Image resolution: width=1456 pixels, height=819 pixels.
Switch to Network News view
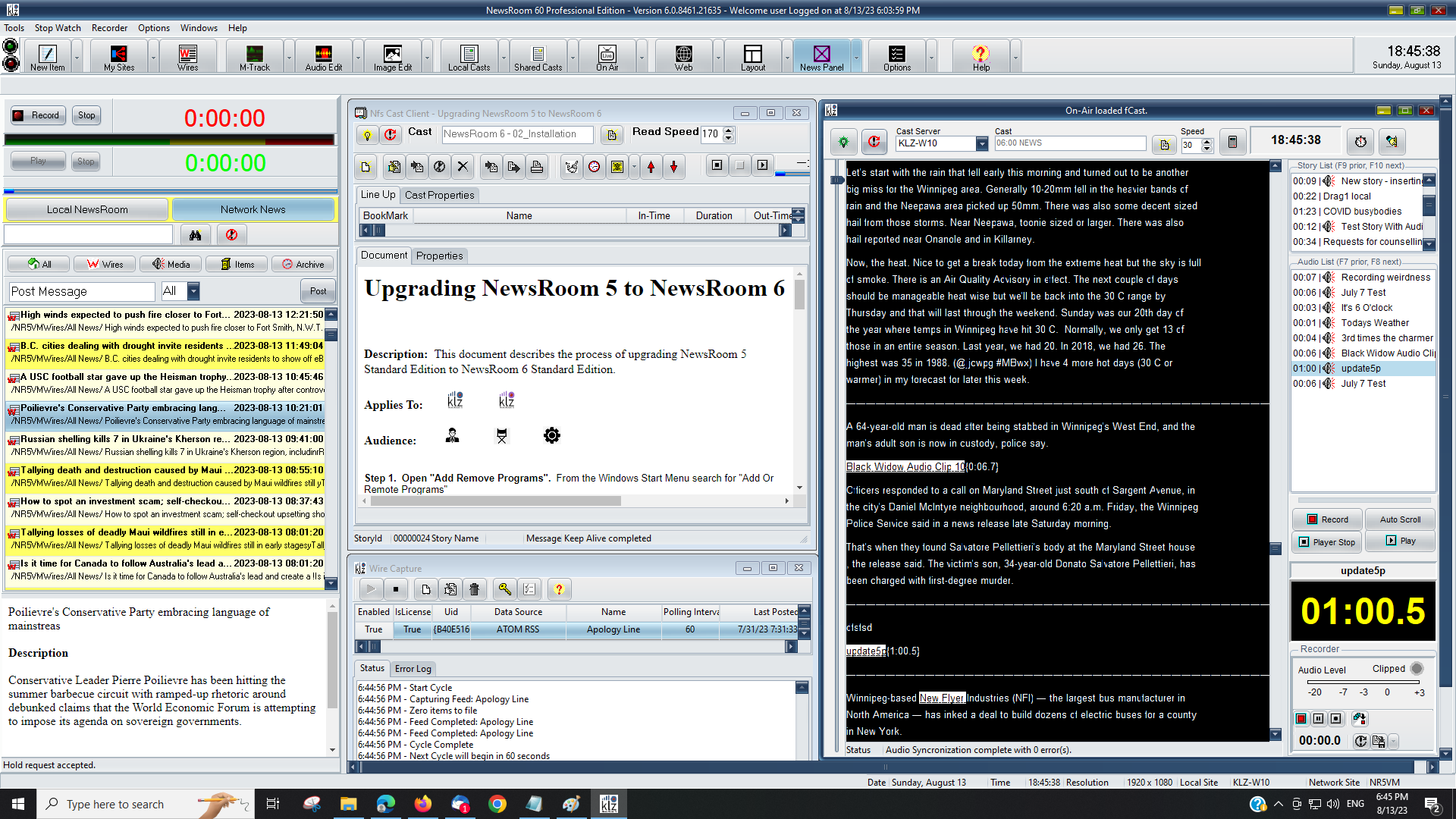pyautogui.click(x=253, y=209)
